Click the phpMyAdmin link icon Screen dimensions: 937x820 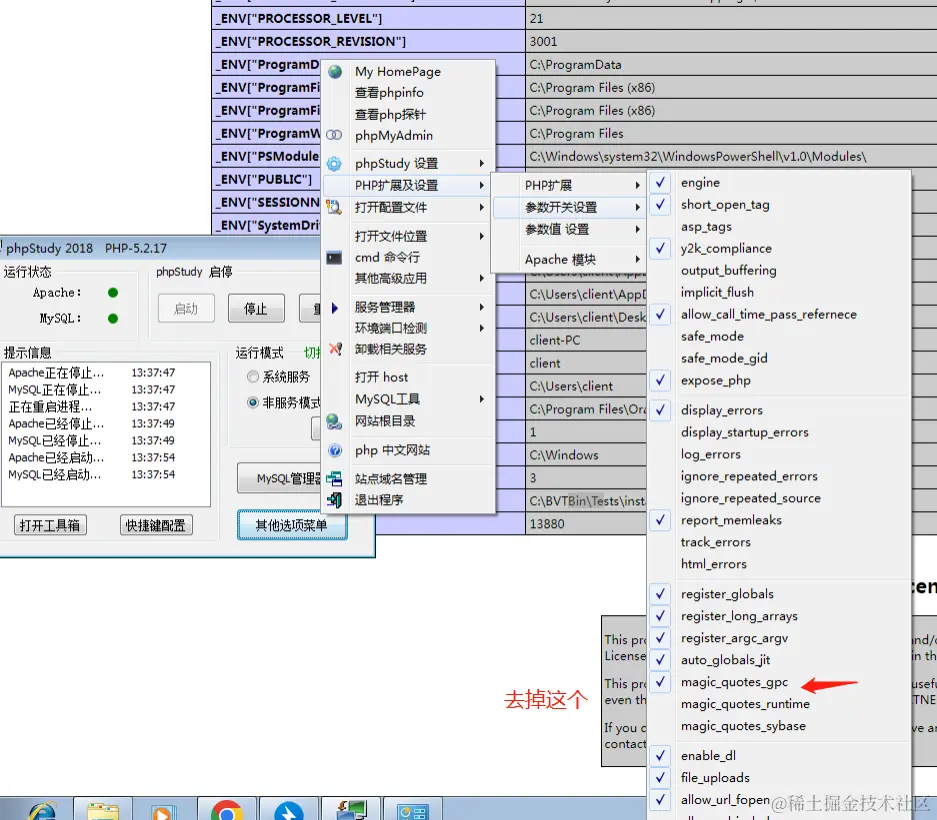pyautogui.click(x=334, y=135)
